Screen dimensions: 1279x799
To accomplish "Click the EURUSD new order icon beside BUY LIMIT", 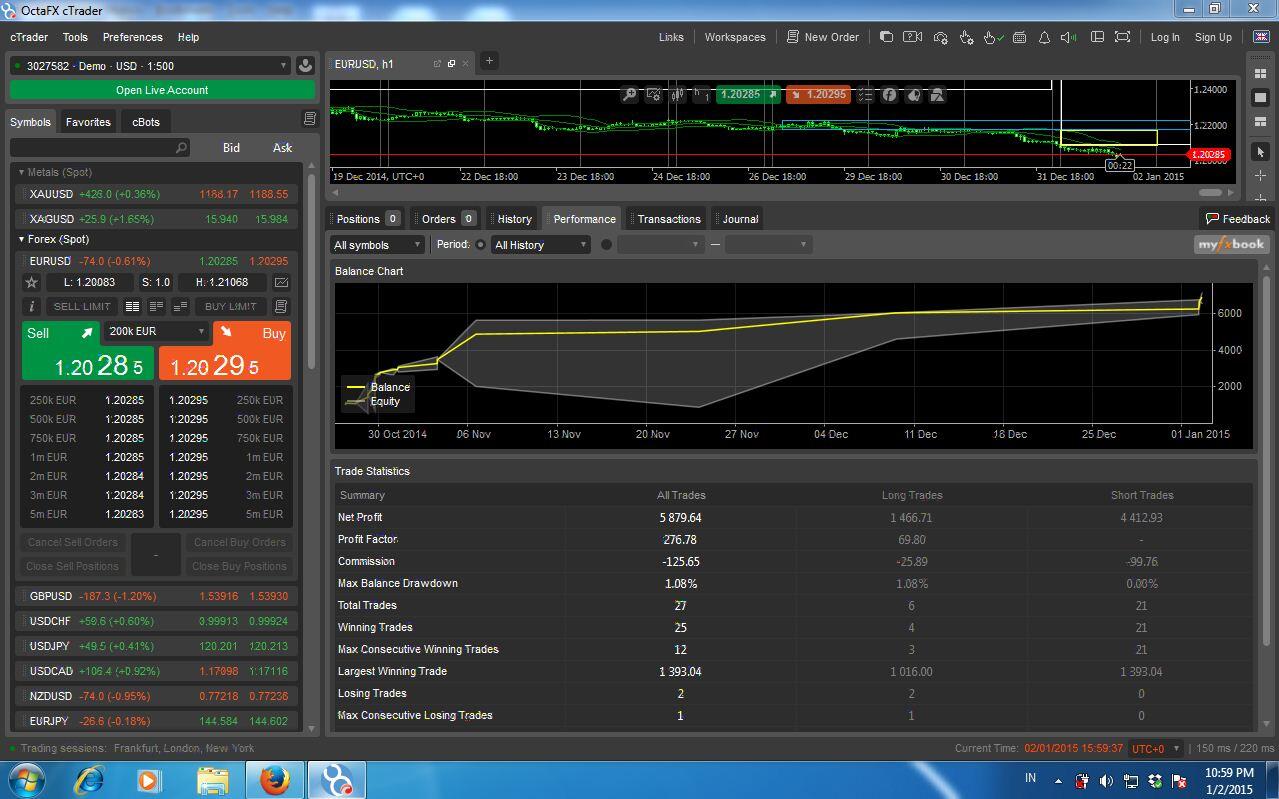I will point(281,307).
